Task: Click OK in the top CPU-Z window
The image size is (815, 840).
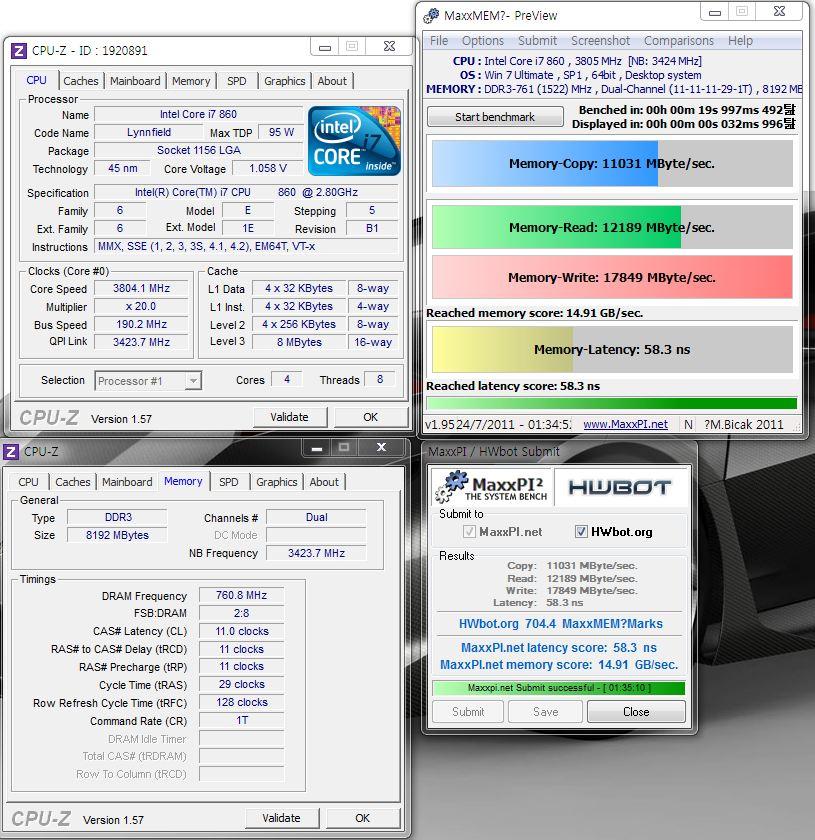Action: pos(370,417)
